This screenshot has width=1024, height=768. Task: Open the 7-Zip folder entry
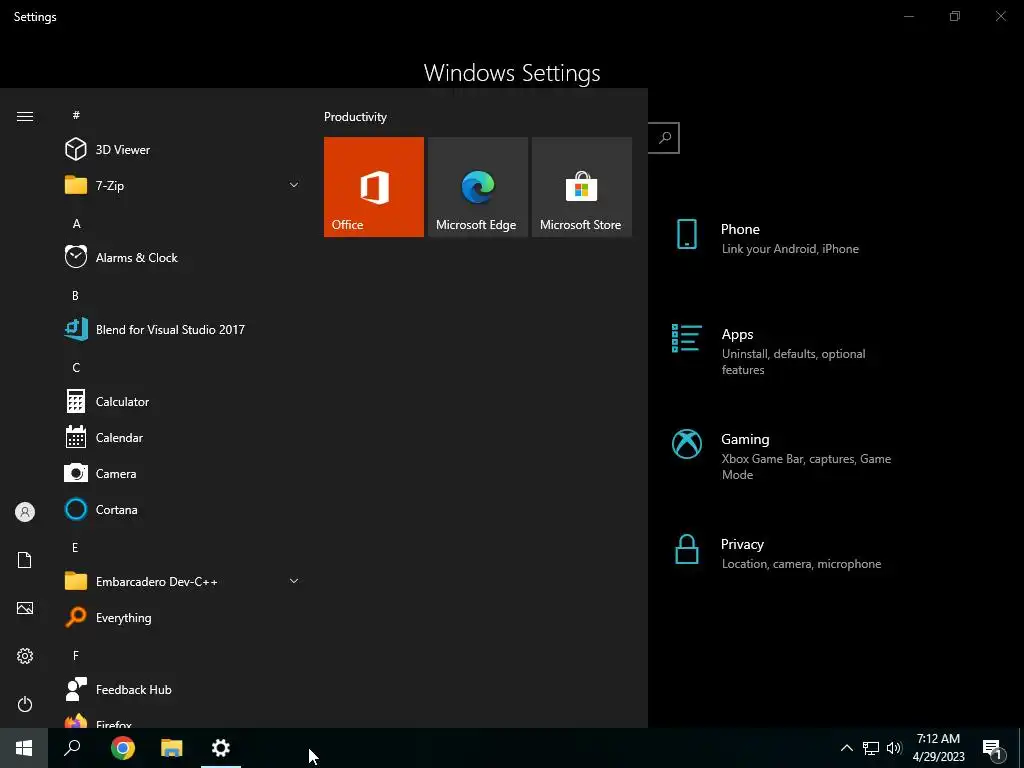(x=183, y=185)
